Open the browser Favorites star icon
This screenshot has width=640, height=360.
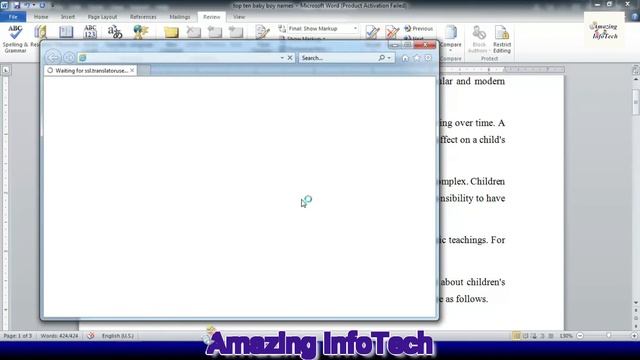point(416,58)
